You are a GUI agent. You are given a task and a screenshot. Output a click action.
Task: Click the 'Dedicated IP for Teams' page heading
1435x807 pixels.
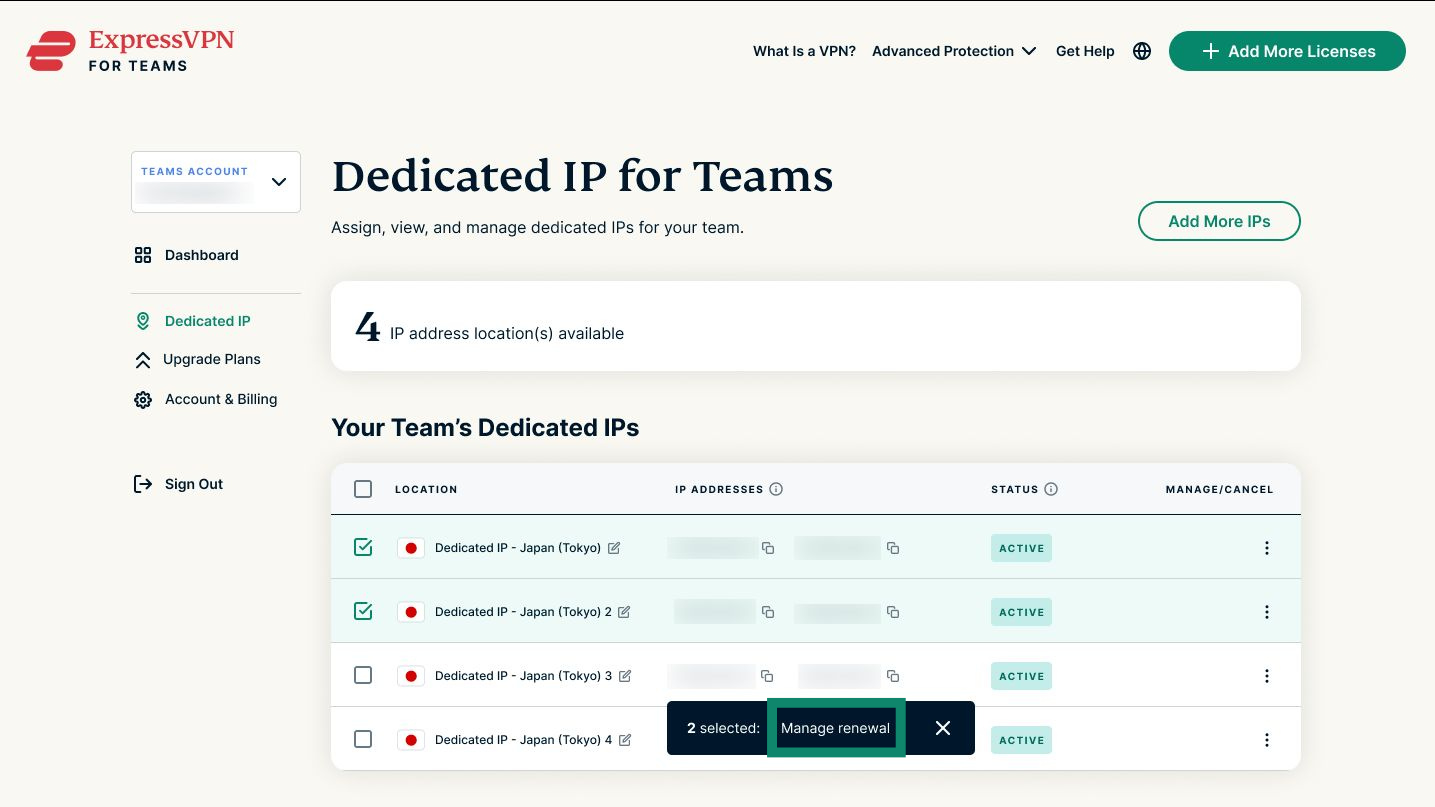click(x=582, y=177)
